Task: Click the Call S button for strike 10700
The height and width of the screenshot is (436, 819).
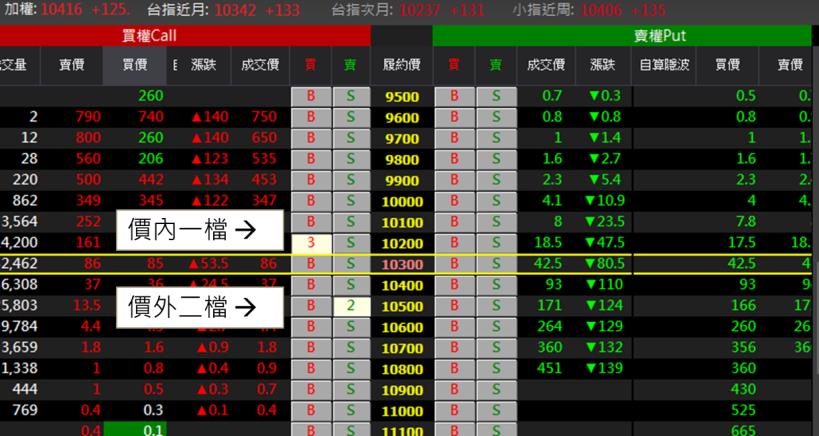Action: tap(351, 348)
